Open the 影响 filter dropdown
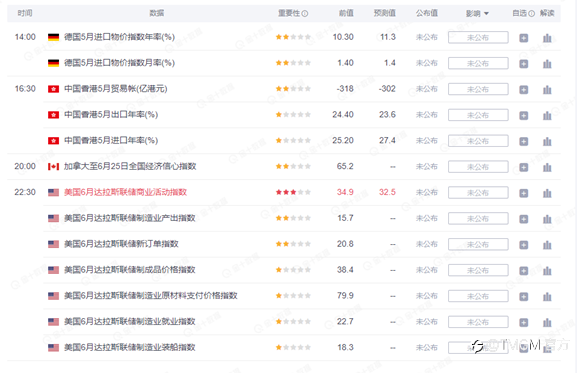This screenshot has height=373, width=577. 477,14
